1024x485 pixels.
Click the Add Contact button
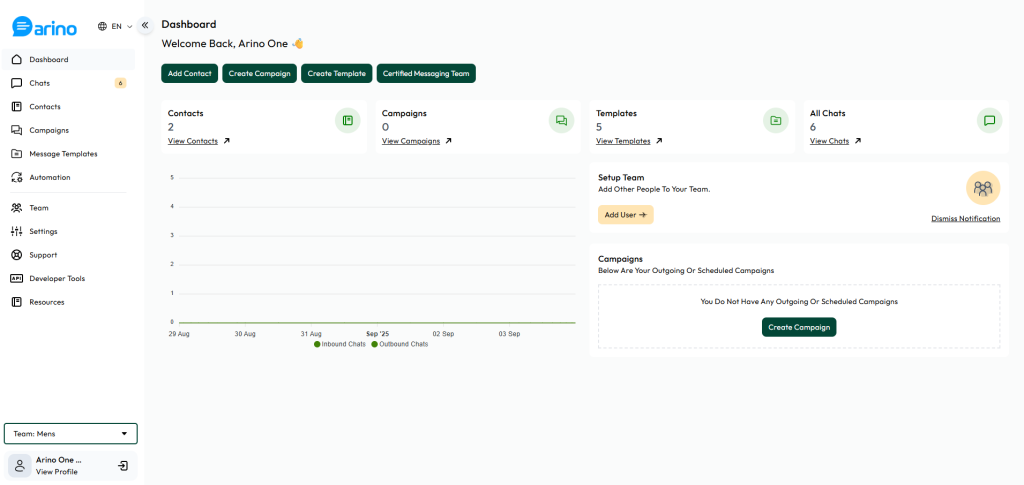[189, 74]
